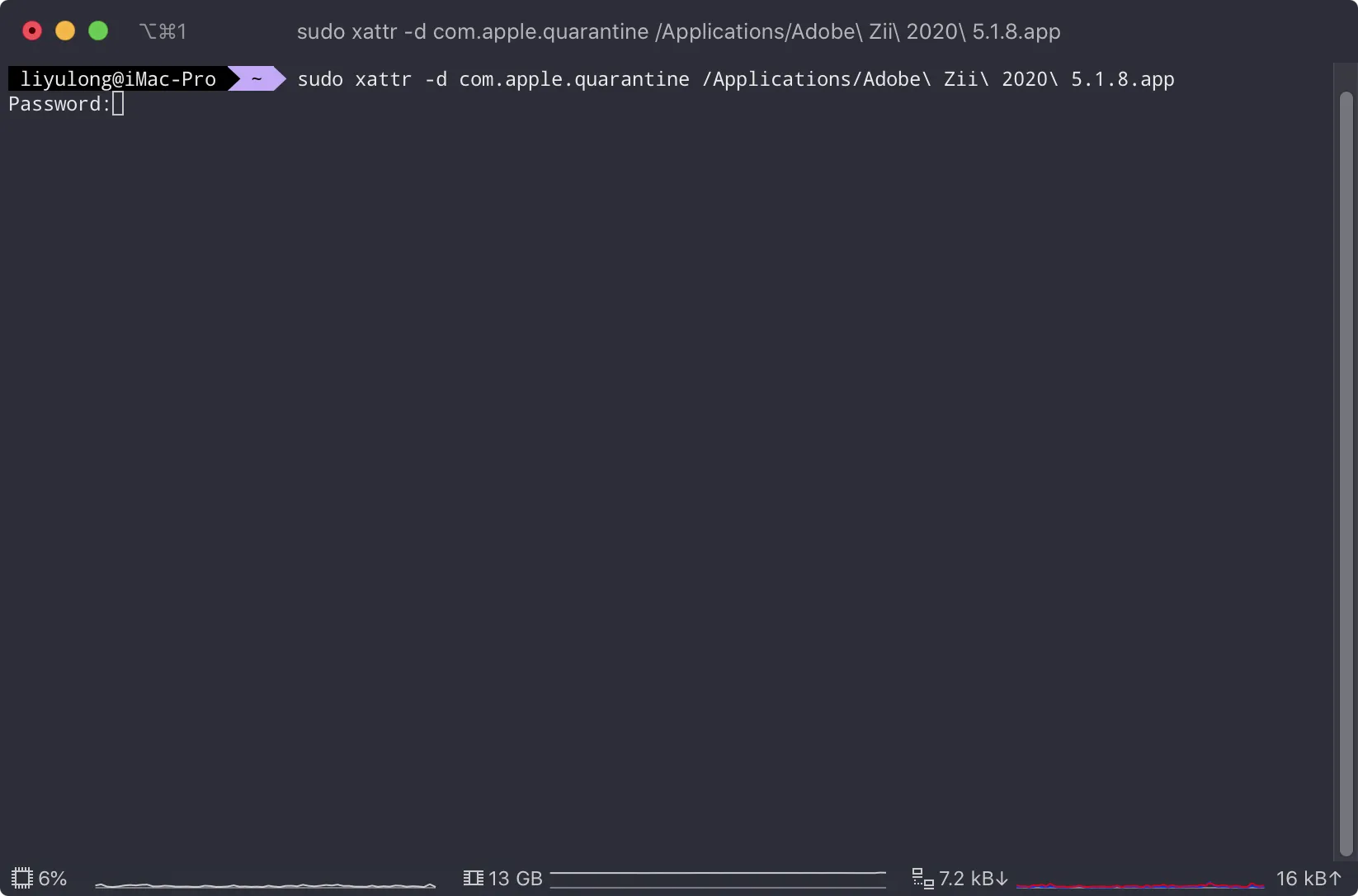Click the network icon in status bar
Image resolution: width=1358 pixels, height=896 pixels.
[923, 879]
